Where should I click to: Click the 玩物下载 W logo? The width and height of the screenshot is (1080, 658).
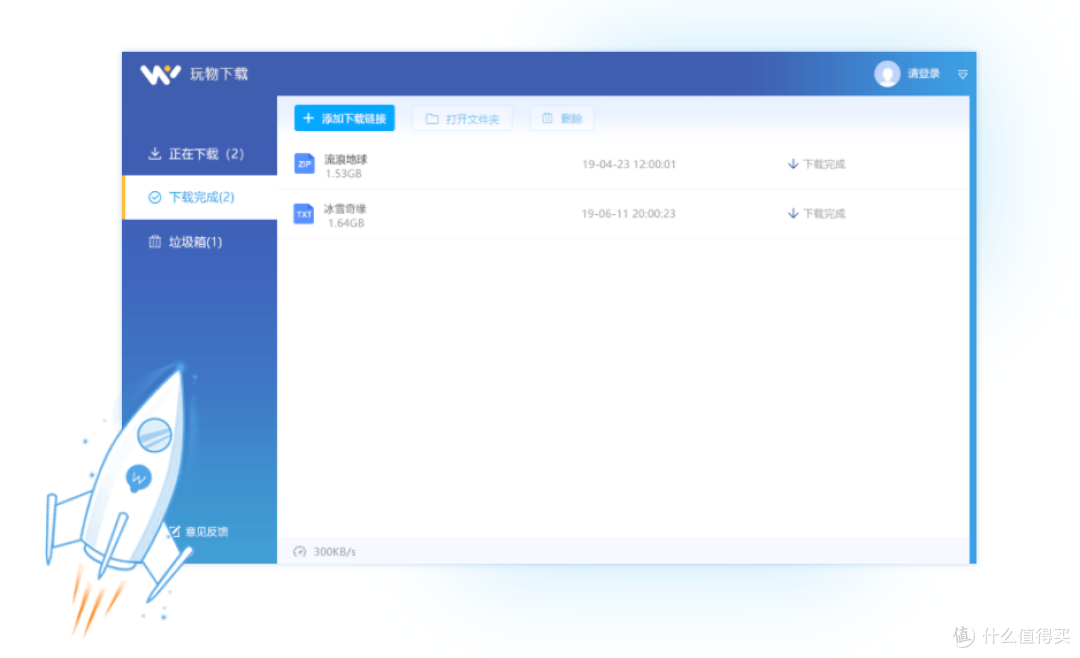(x=160, y=74)
